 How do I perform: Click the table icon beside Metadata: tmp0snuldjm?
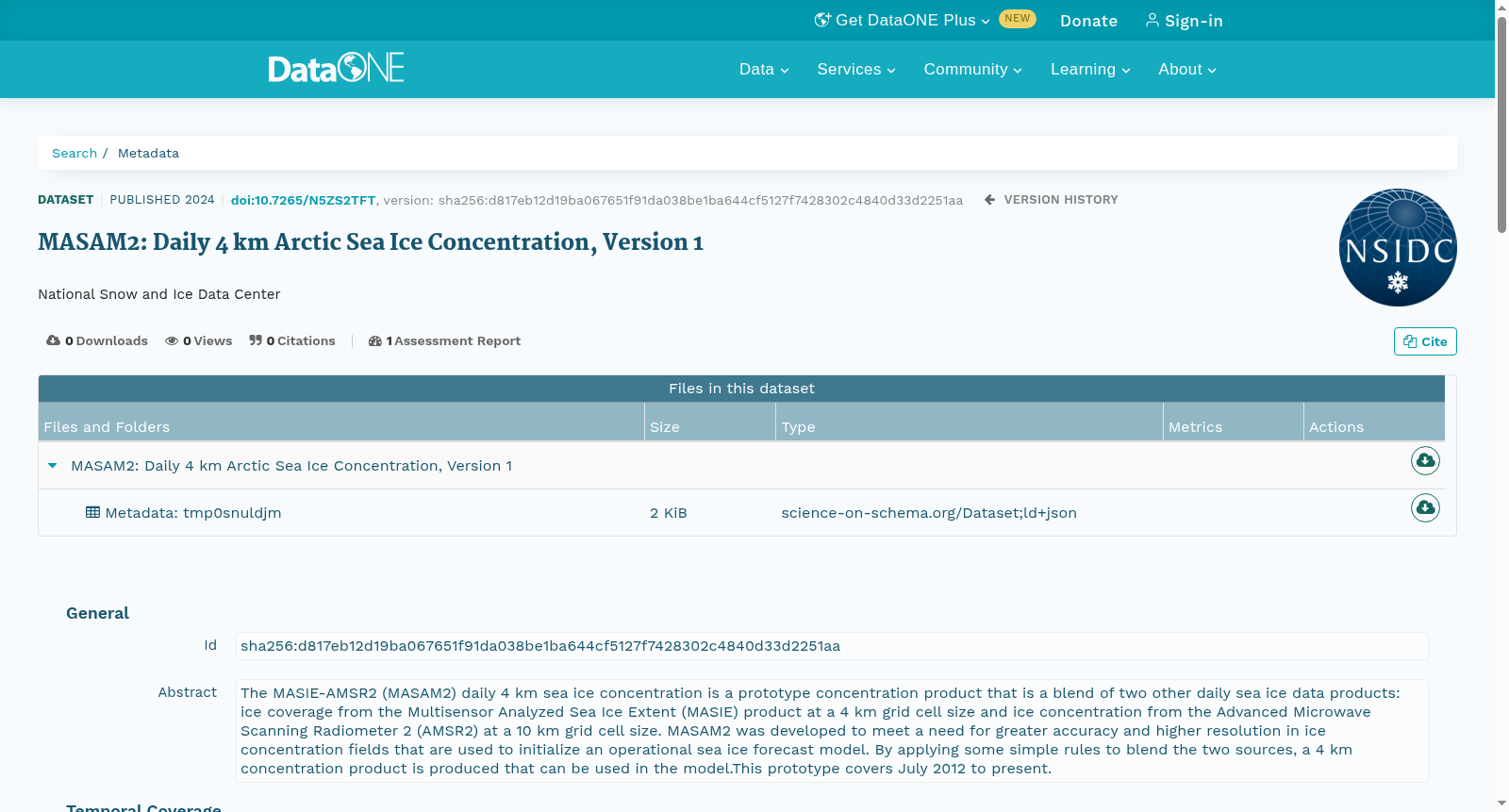coord(92,512)
